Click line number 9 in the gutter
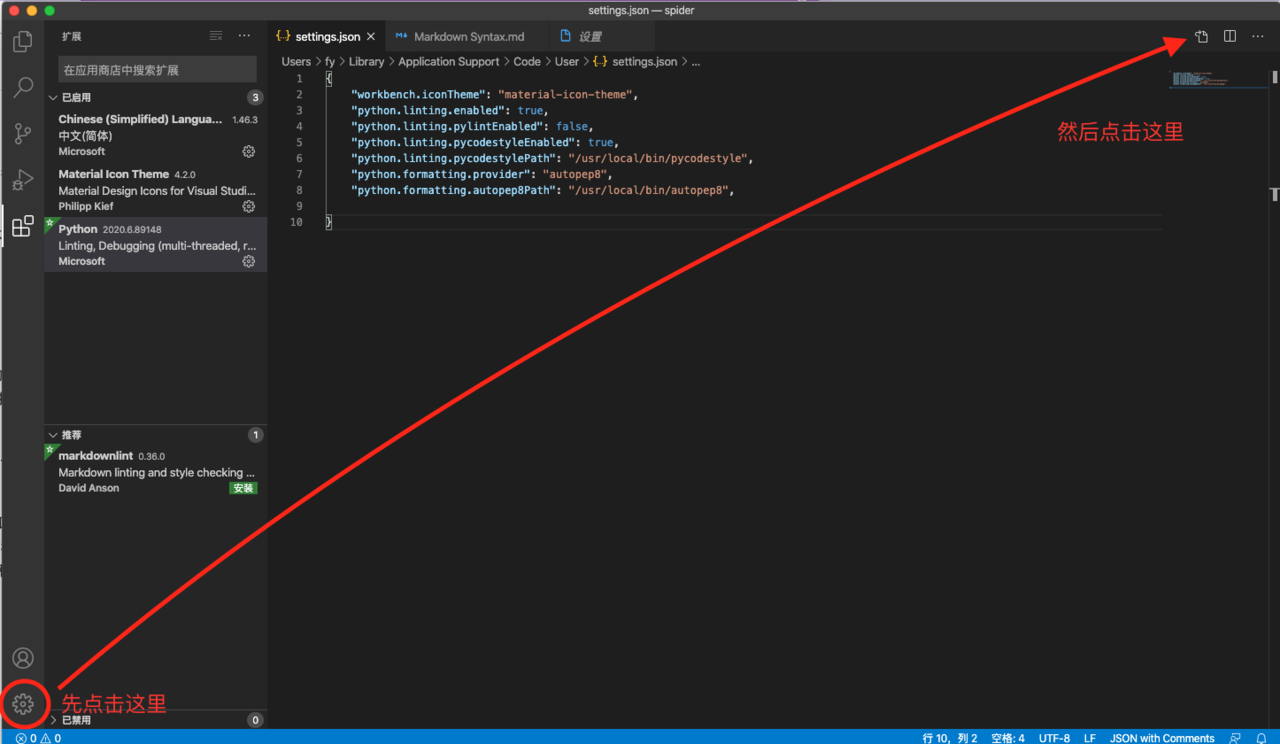Image resolution: width=1280 pixels, height=744 pixels. tap(299, 206)
